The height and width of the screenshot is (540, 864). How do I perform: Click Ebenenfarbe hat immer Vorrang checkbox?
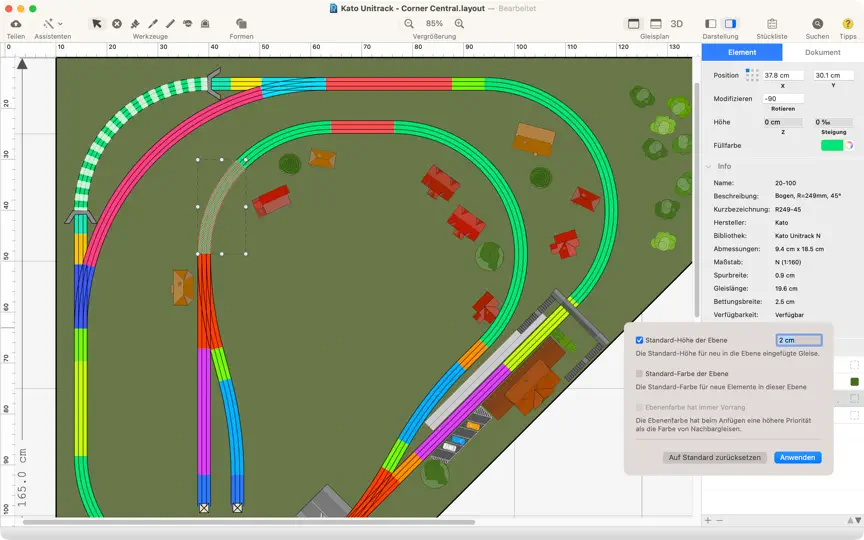click(639, 407)
